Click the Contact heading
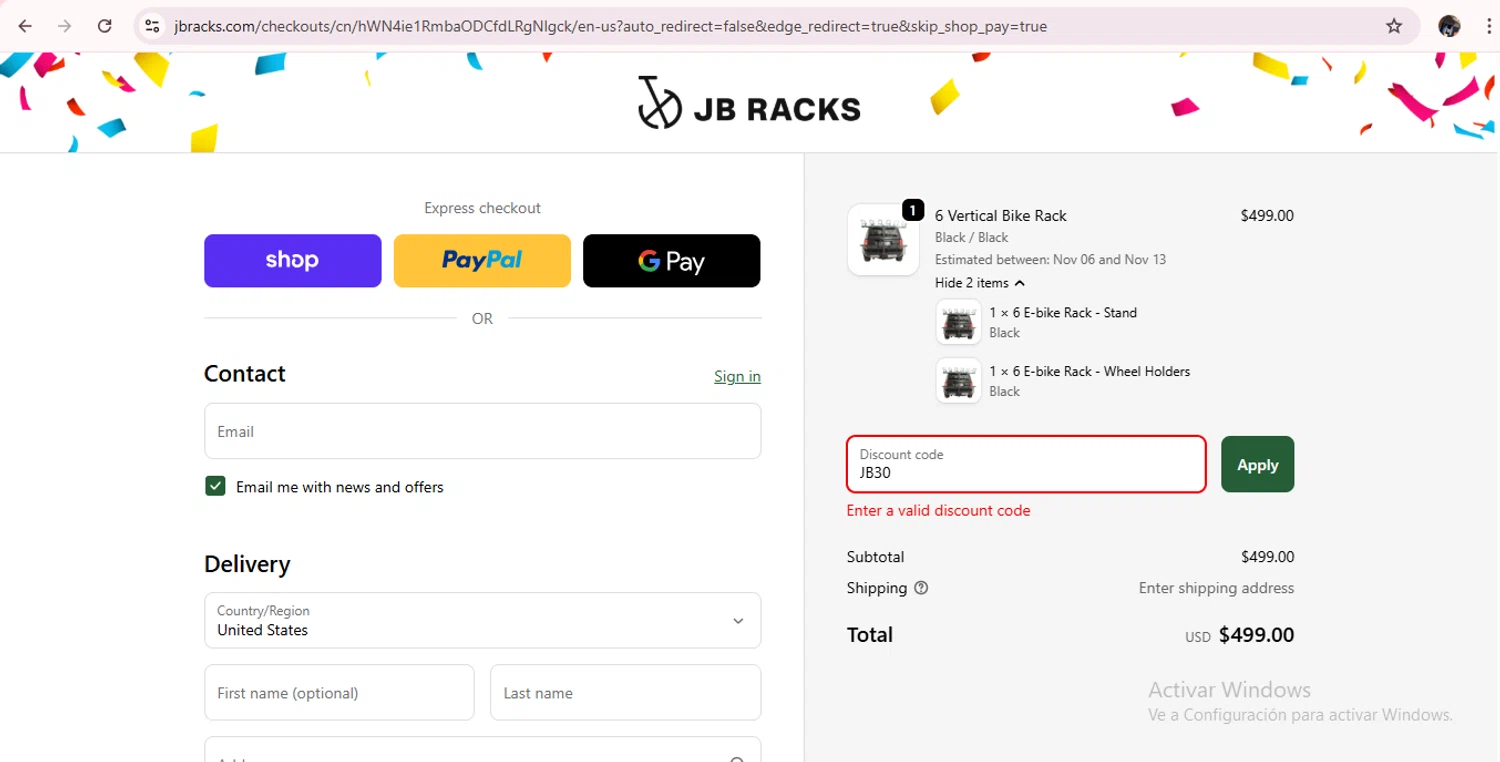The height and width of the screenshot is (762, 1500). coord(245,373)
